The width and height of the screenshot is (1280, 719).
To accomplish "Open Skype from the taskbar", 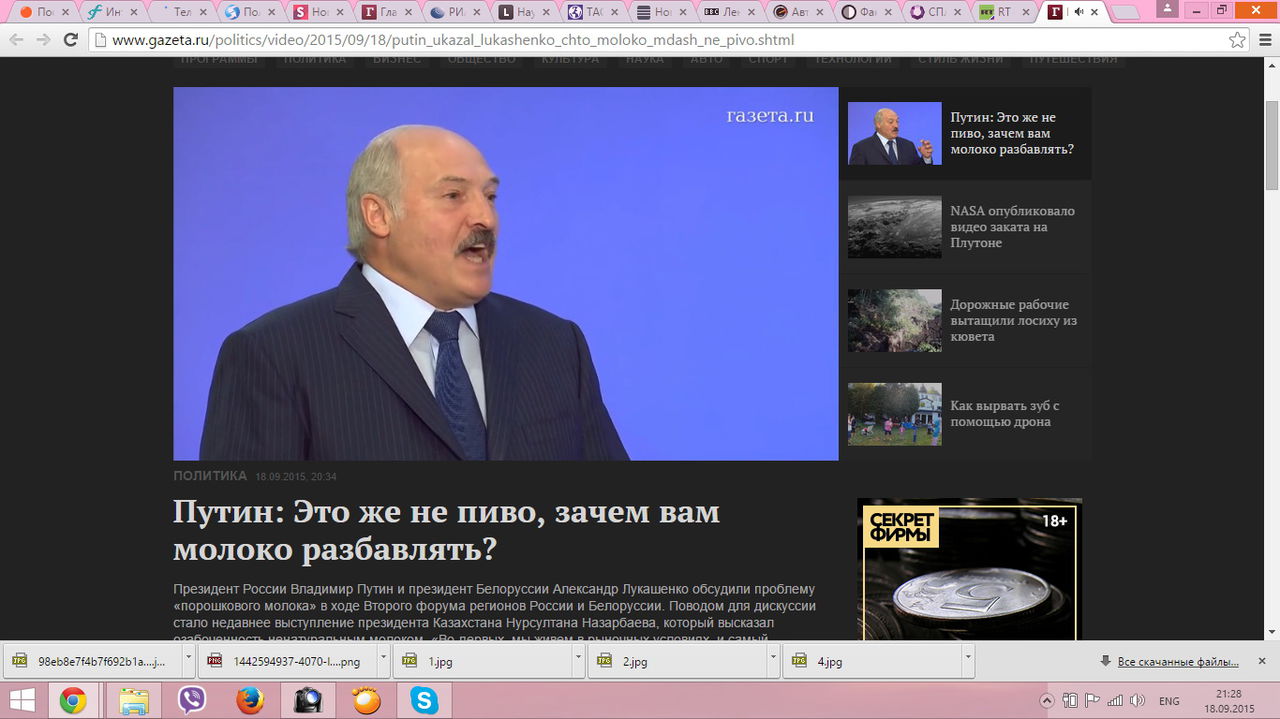I will (424, 700).
